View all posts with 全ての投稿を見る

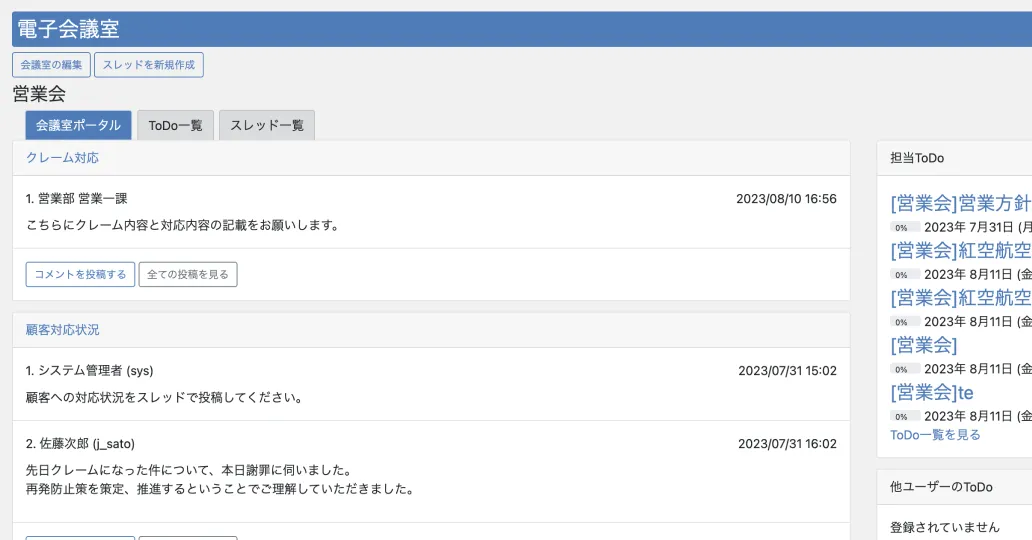(188, 274)
